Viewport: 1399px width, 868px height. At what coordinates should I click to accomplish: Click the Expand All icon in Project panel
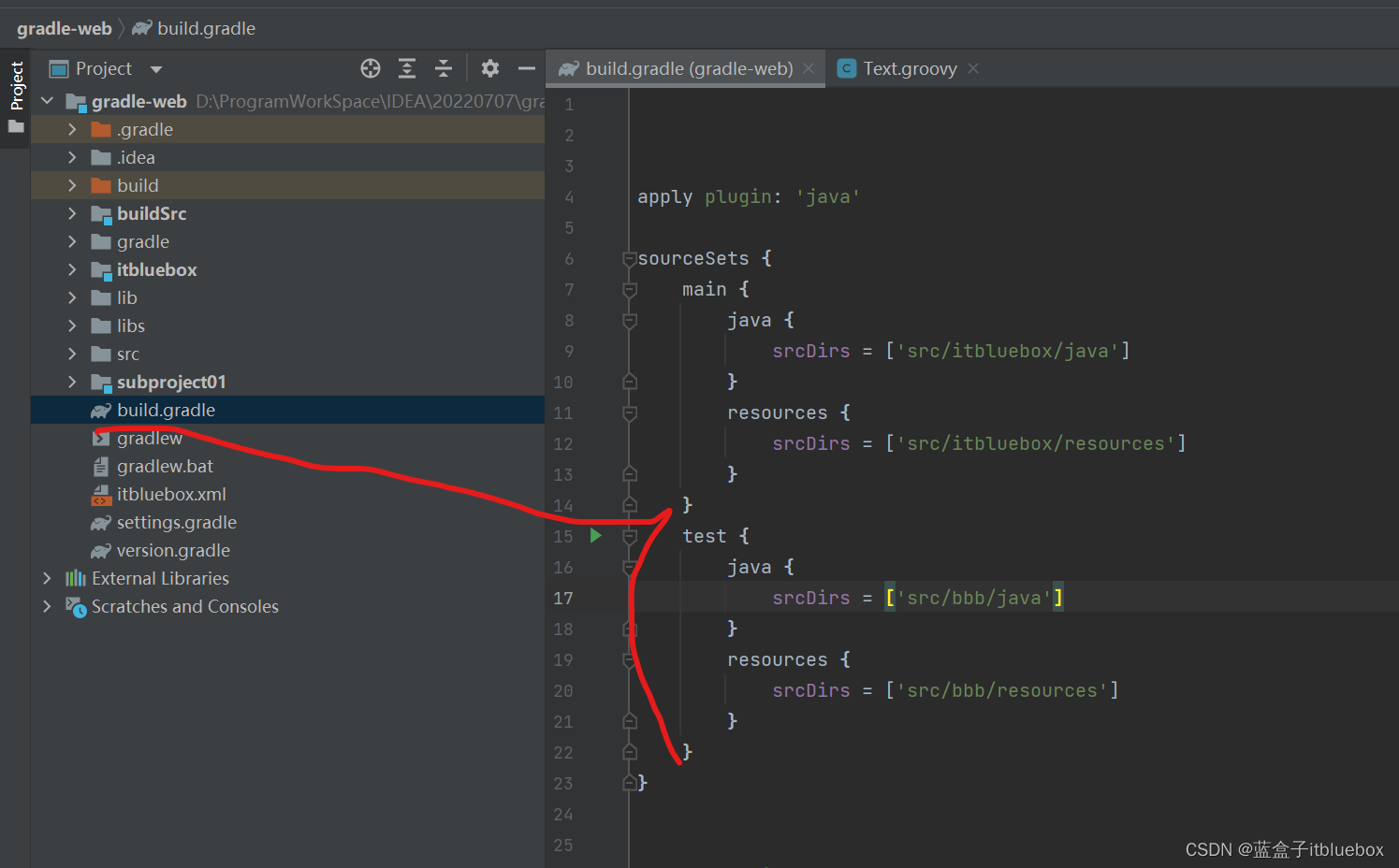coord(407,68)
